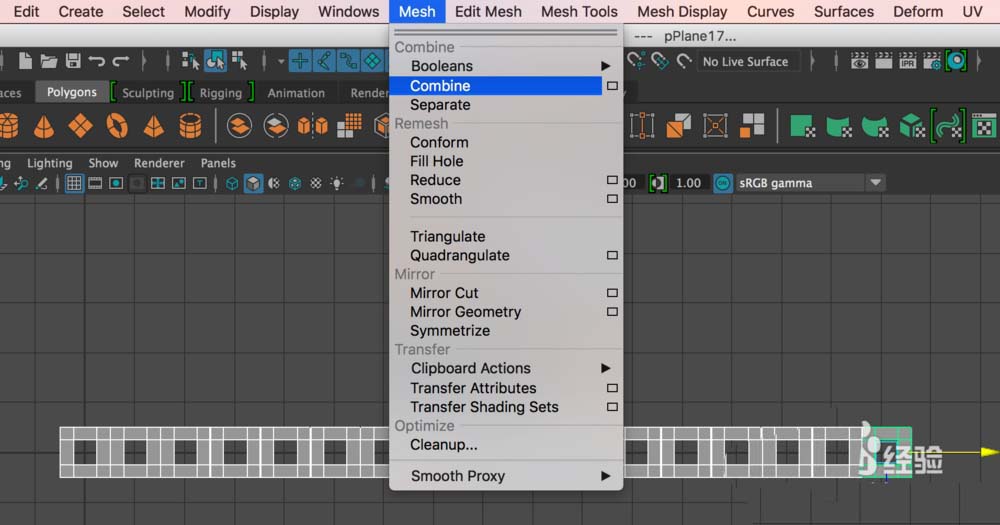Toggle film gate viewport icon
Image resolution: width=1000 pixels, height=525 pixels.
pos(95,184)
